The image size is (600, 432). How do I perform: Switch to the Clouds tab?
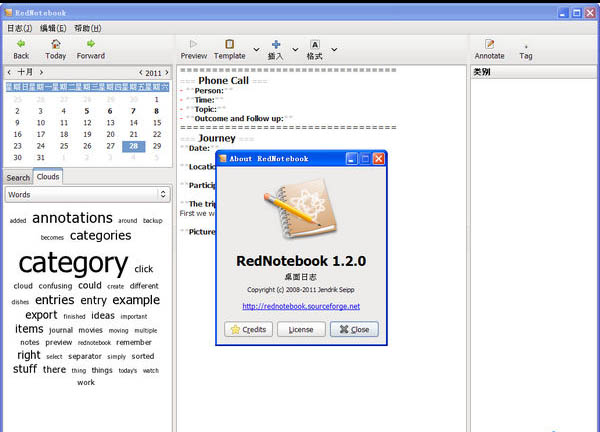point(48,176)
